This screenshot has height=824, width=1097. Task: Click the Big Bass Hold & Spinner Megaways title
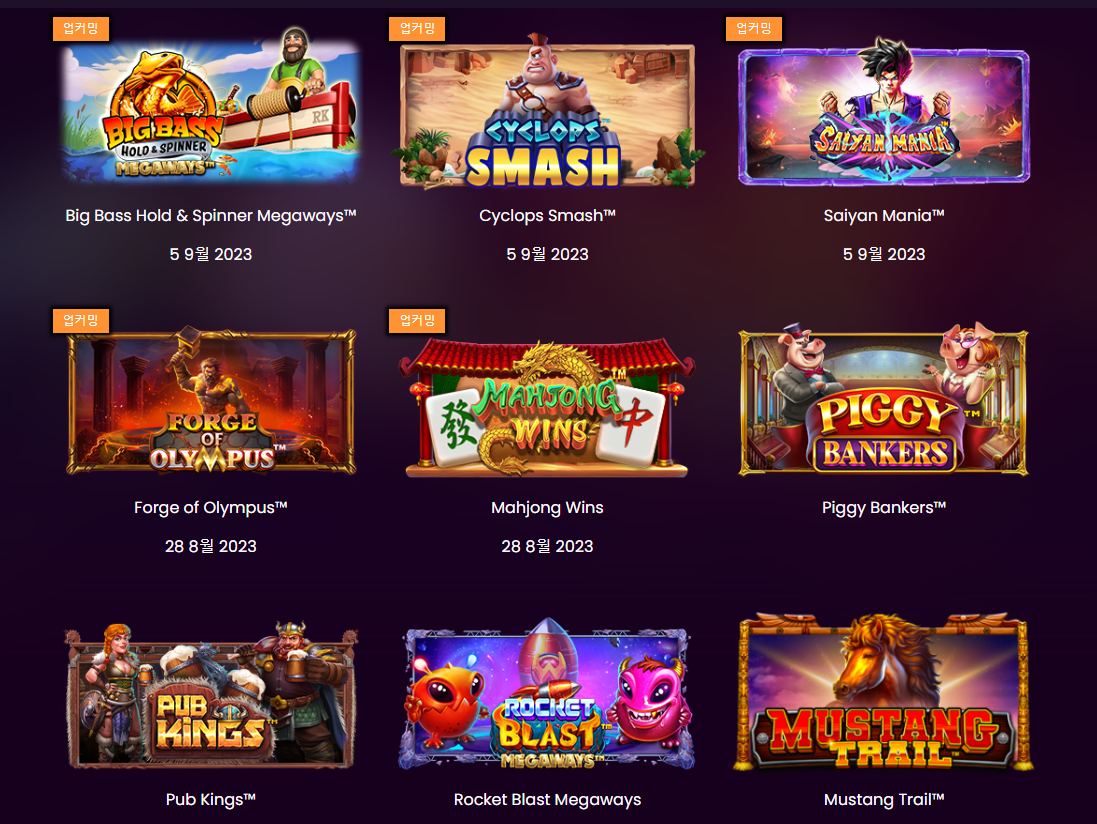pos(211,215)
